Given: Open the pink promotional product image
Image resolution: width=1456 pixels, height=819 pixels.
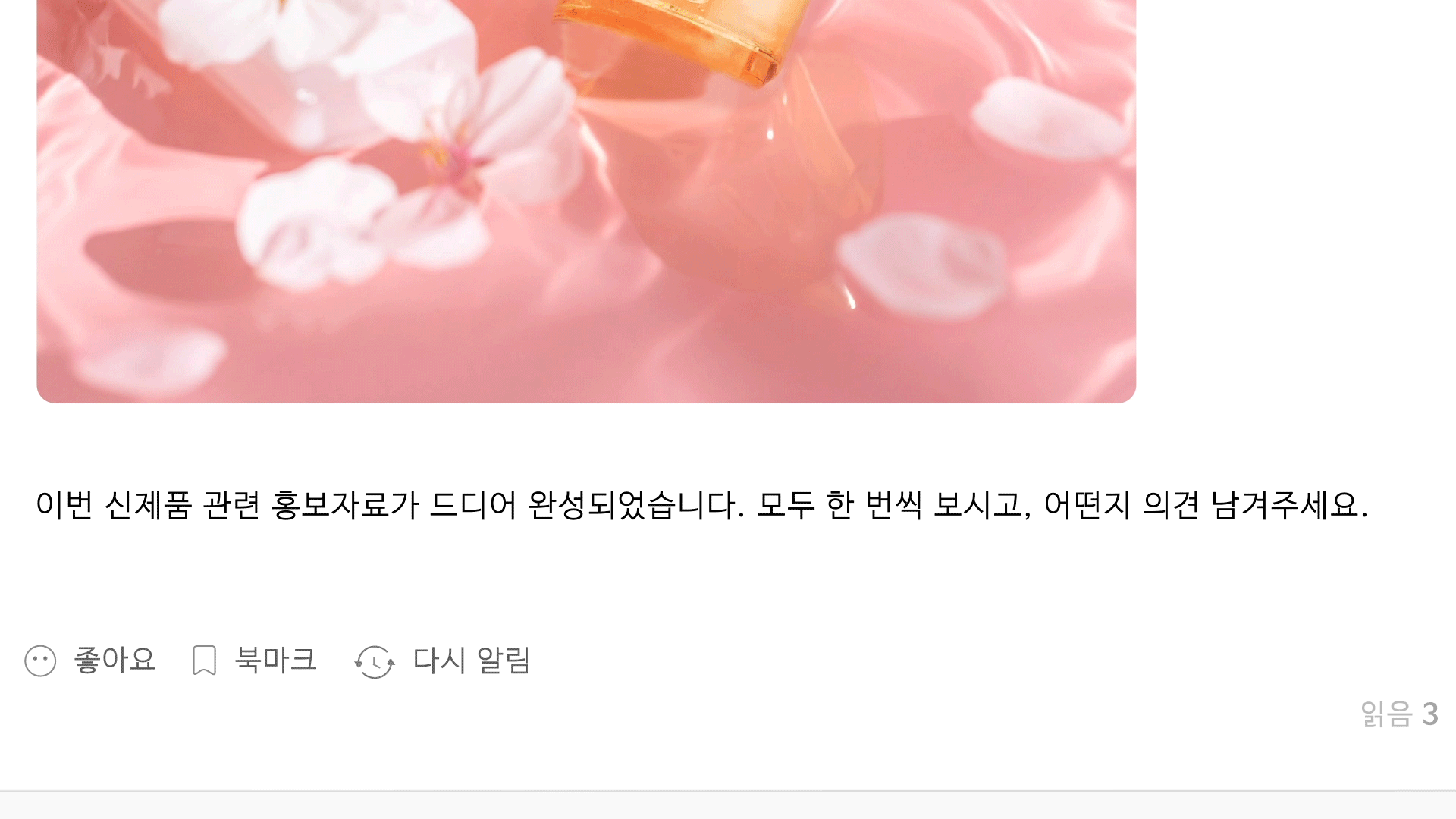Looking at the screenshot, I should tap(586, 201).
